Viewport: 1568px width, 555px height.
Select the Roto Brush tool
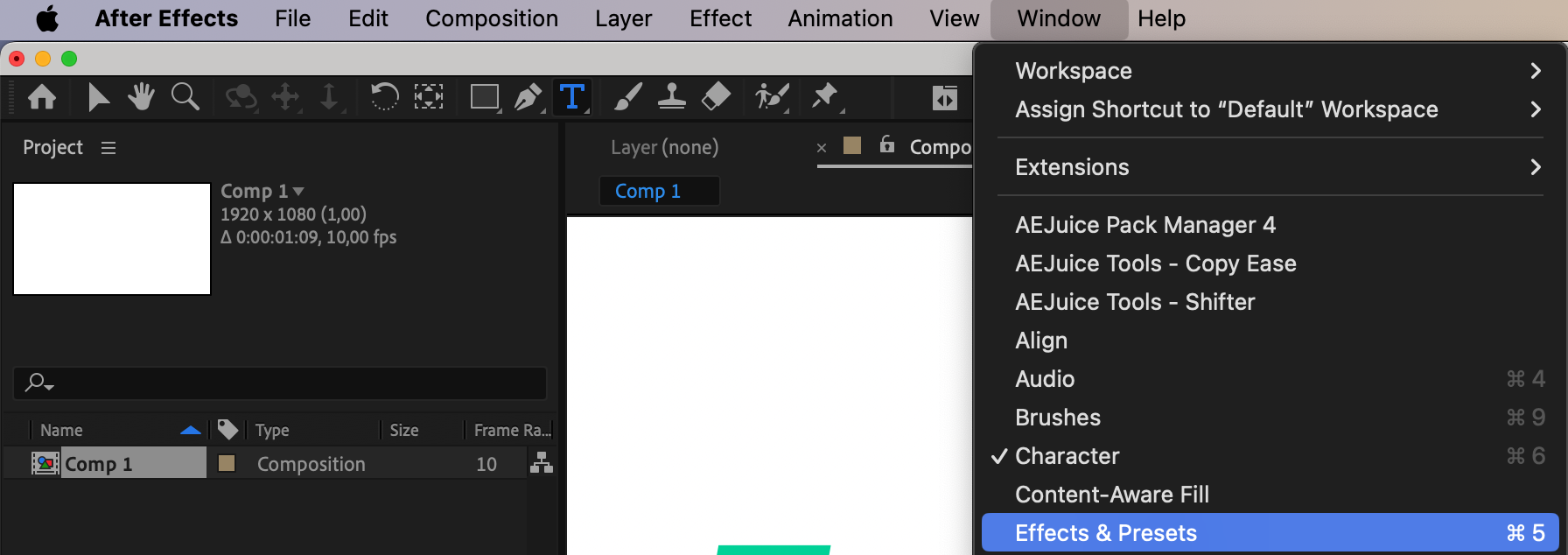pyautogui.click(x=772, y=96)
